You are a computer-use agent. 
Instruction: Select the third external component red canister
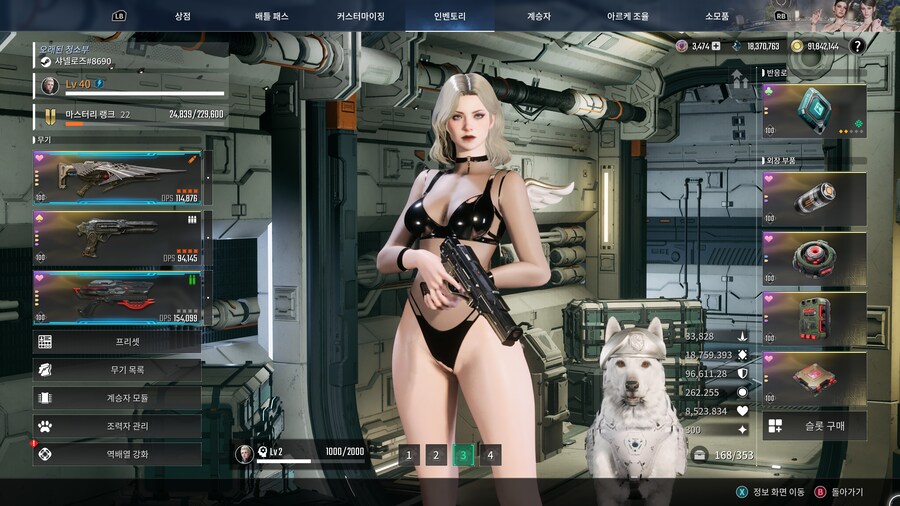click(814, 318)
